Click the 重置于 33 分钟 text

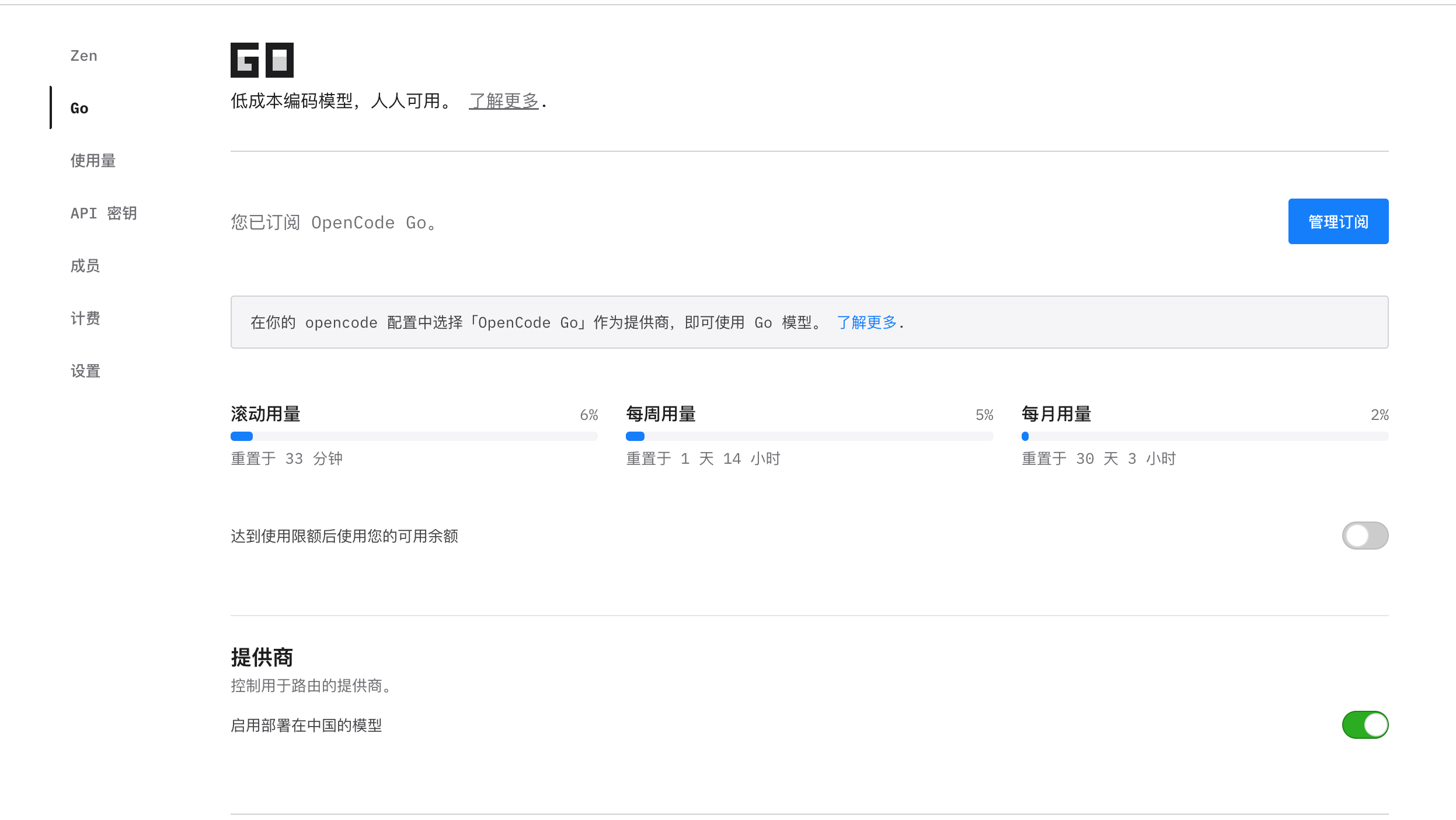point(287,458)
